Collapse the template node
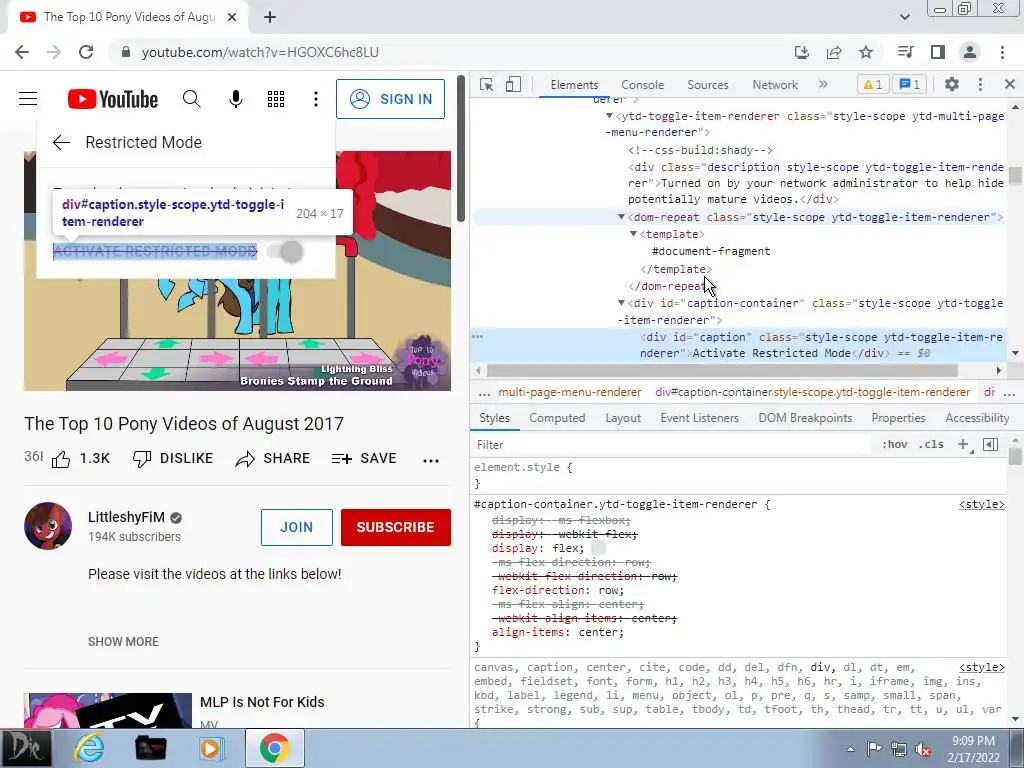This screenshot has height=768, width=1024. [x=633, y=234]
